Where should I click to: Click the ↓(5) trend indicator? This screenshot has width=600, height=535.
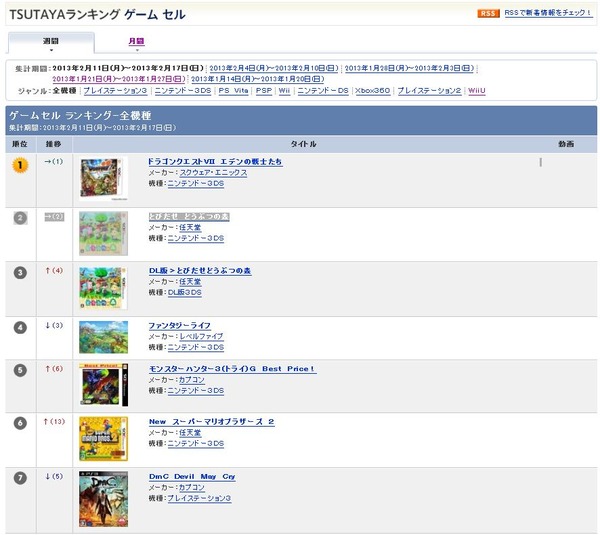pyautogui.click(x=54, y=476)
